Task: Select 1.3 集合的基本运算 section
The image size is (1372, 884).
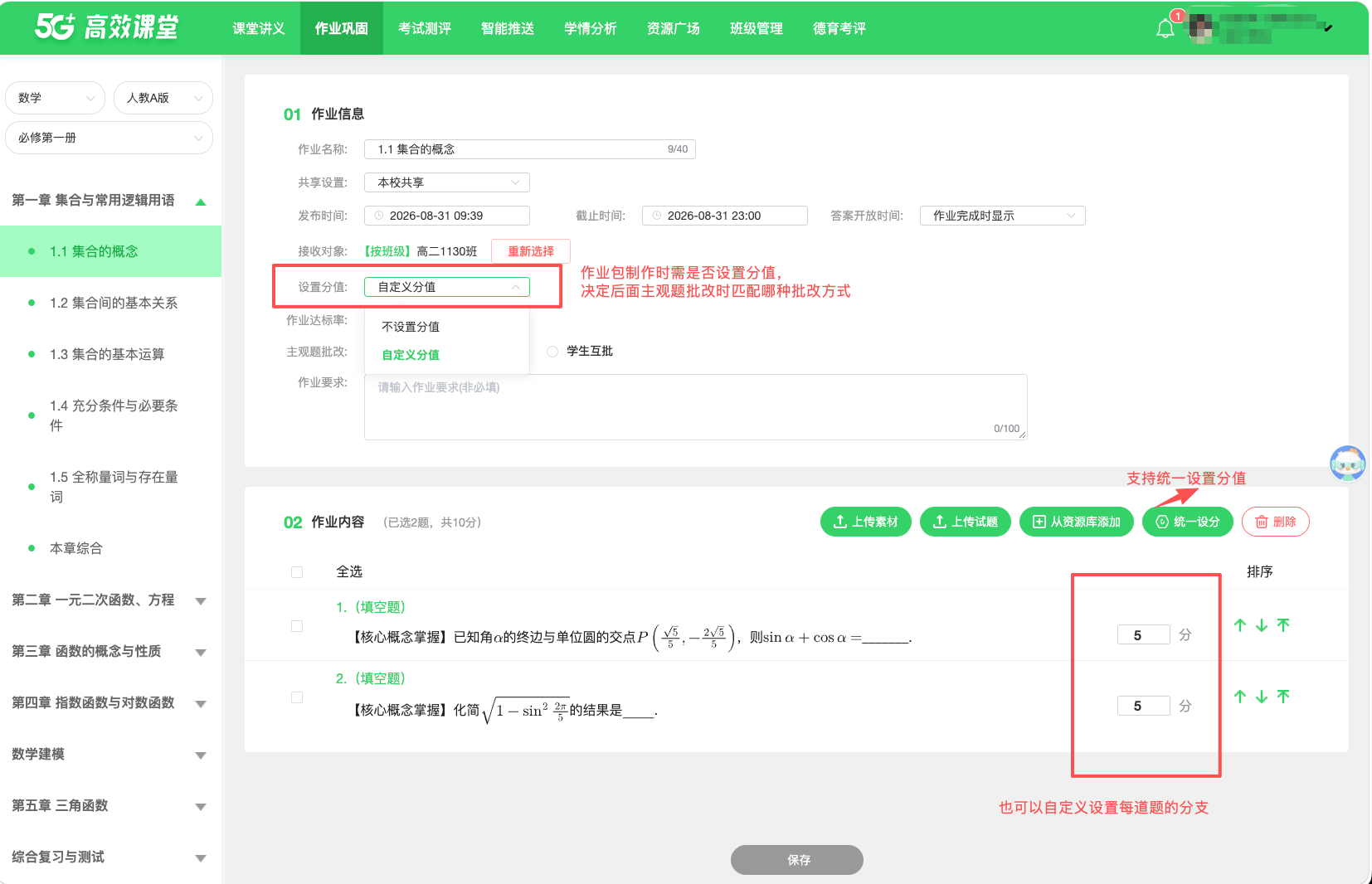Action: coord(111,354)
